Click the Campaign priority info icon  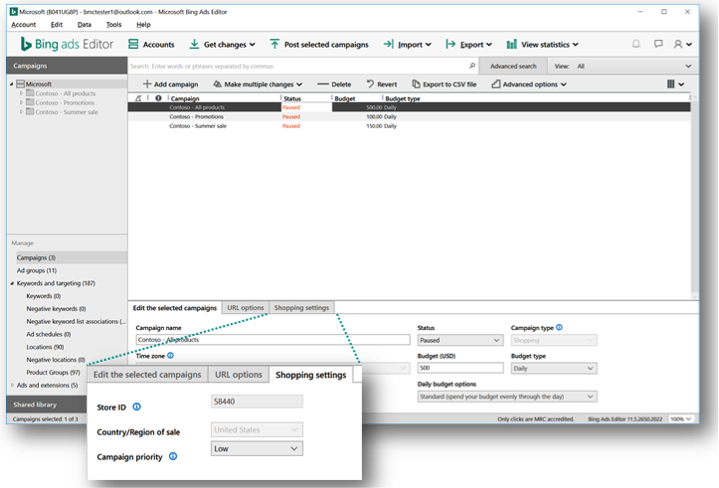pos(173,456)
